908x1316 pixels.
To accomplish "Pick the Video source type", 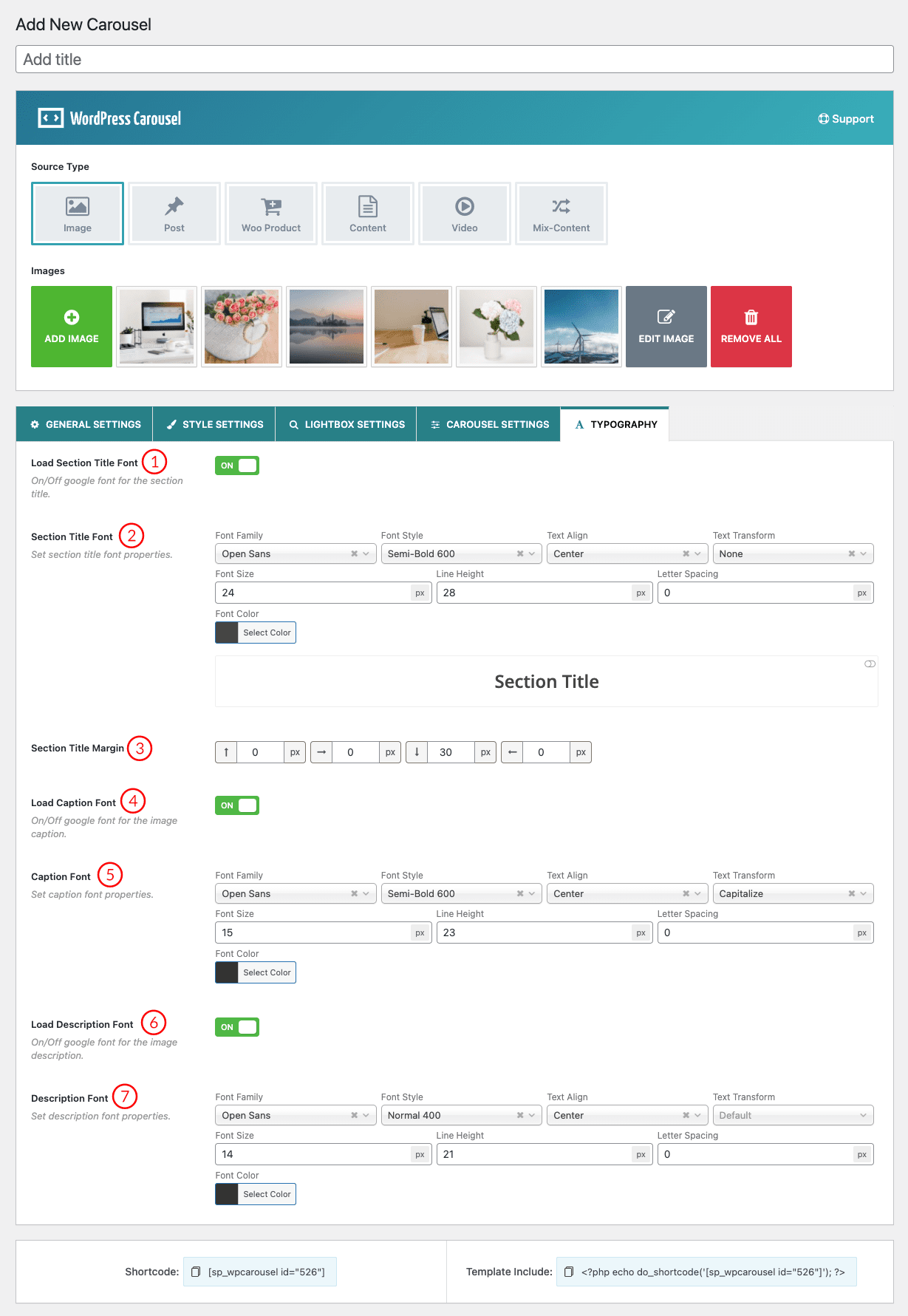I will (465, 214).
